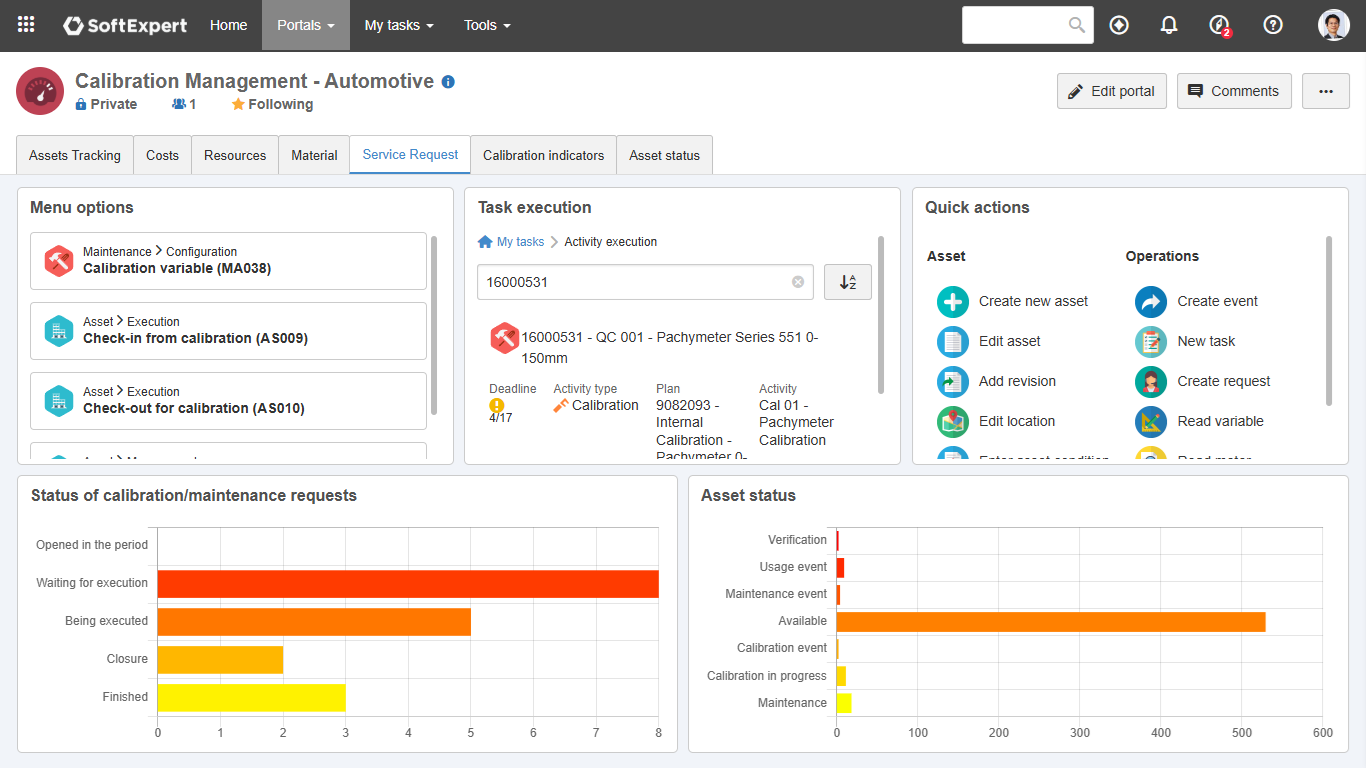The width and height of the screenshot is (1366, 768).
Task: Click the sort A-Z button
Action: pyautogui.click(x=848, y=282)
